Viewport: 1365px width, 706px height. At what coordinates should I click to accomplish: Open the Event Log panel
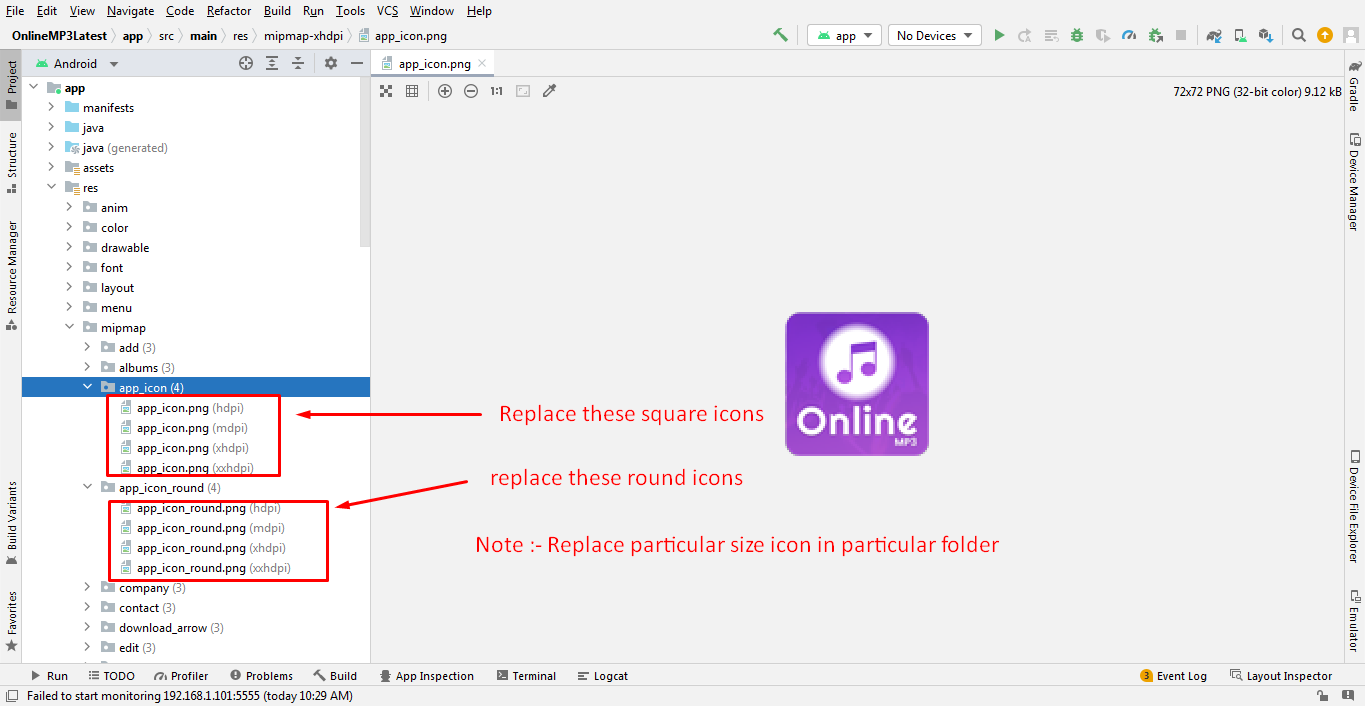(1174, 676)
